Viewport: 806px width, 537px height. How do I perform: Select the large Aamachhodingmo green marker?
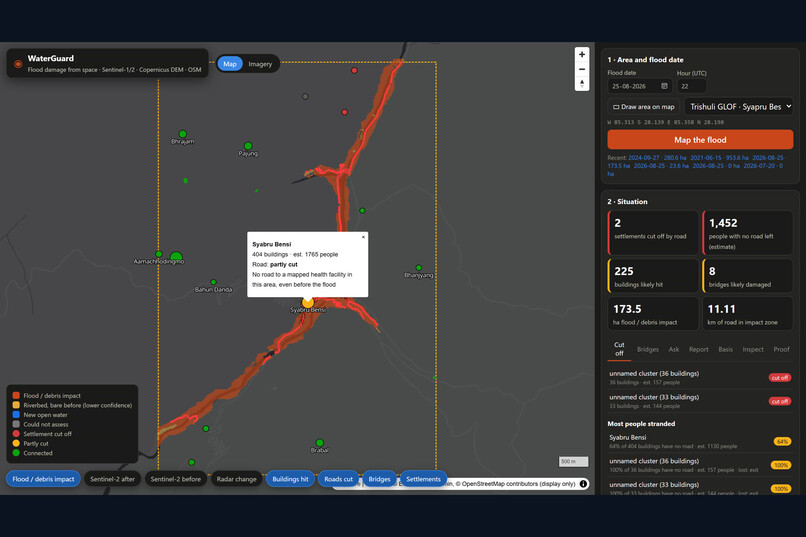(176, 256)
